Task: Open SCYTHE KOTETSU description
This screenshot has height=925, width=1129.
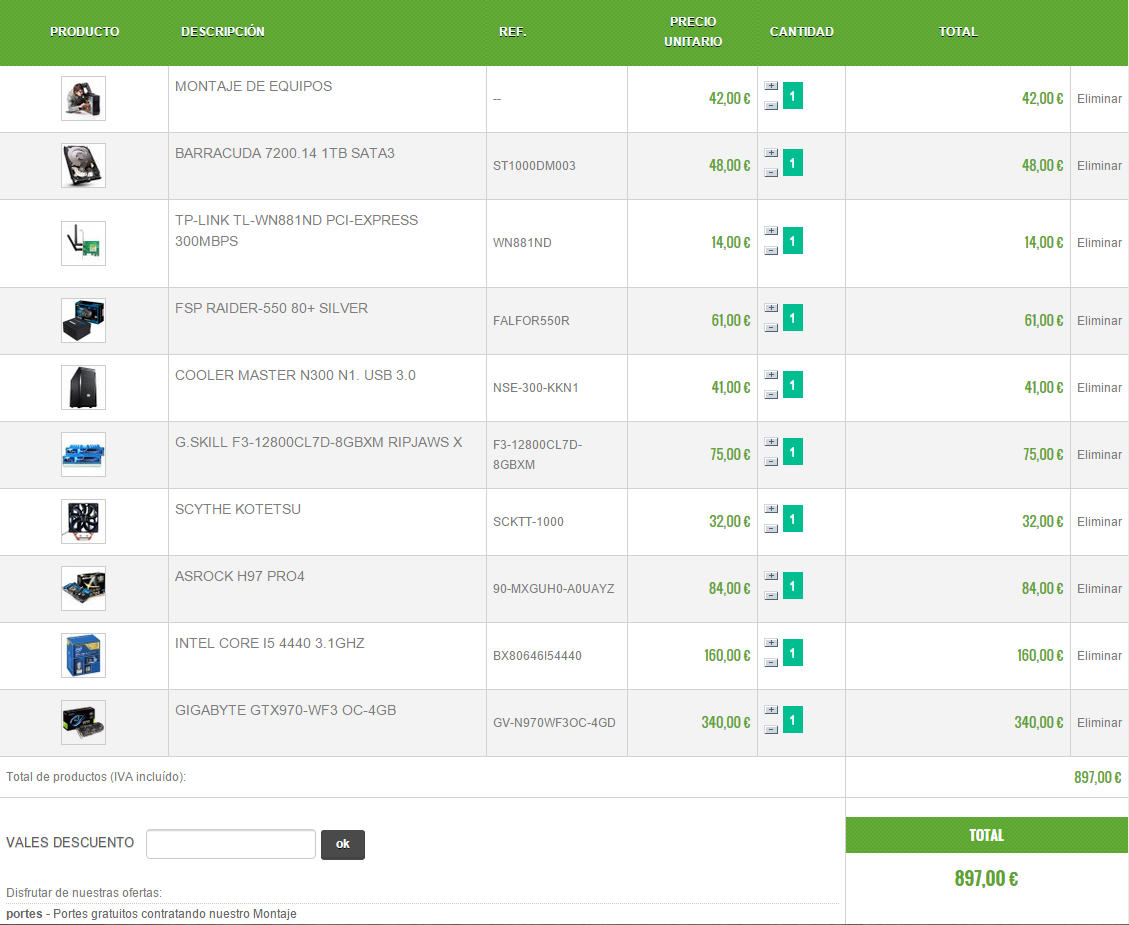Action: click(238, 509)
